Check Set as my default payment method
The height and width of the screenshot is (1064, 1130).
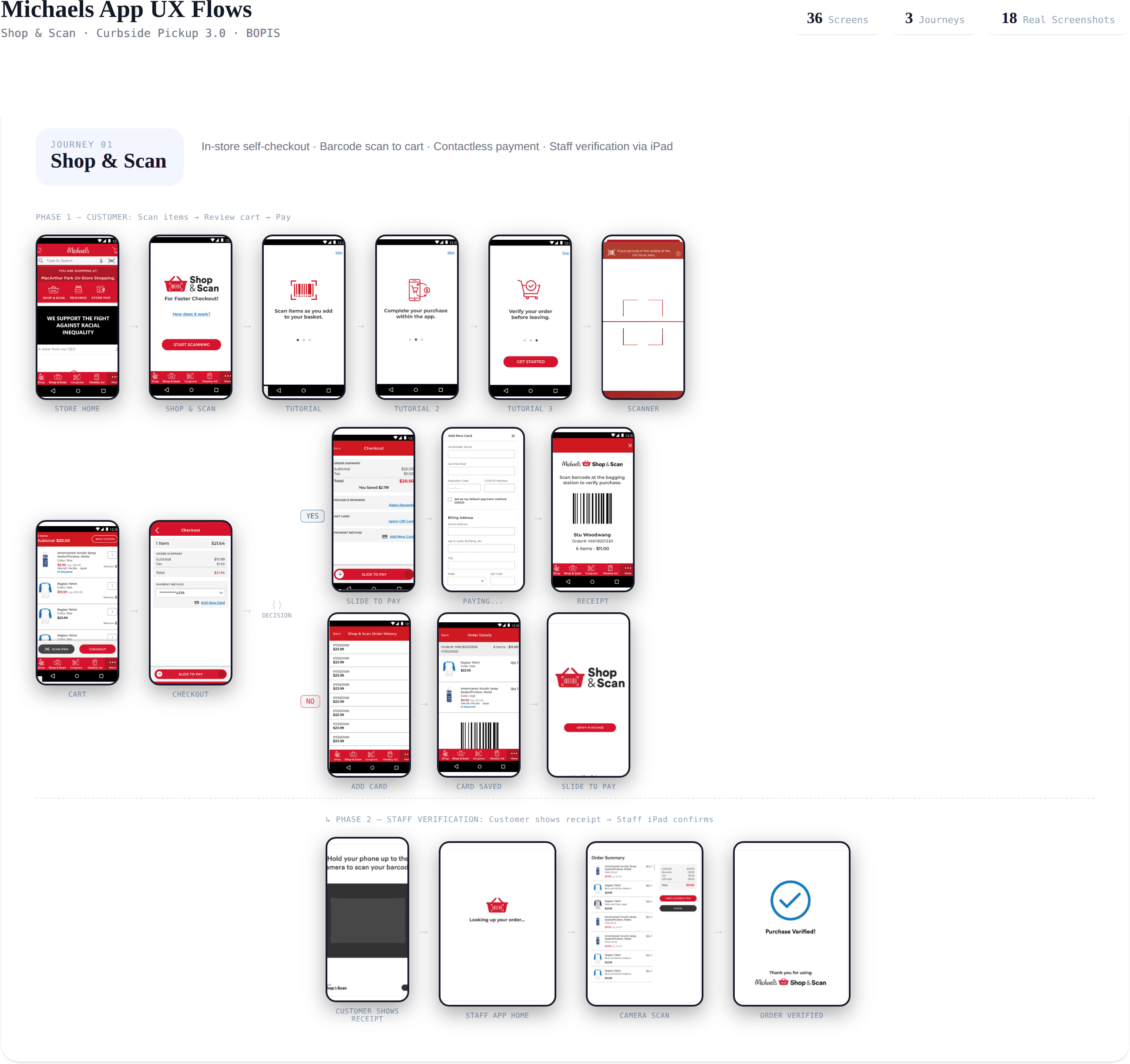pyautogui.click(x=450, y=500)
